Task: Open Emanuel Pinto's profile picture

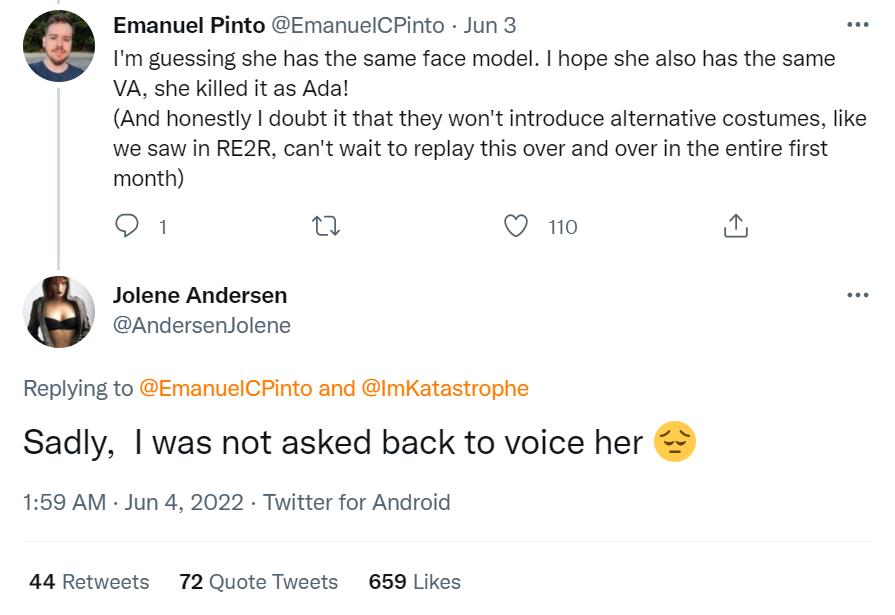Action: point(58,46)
